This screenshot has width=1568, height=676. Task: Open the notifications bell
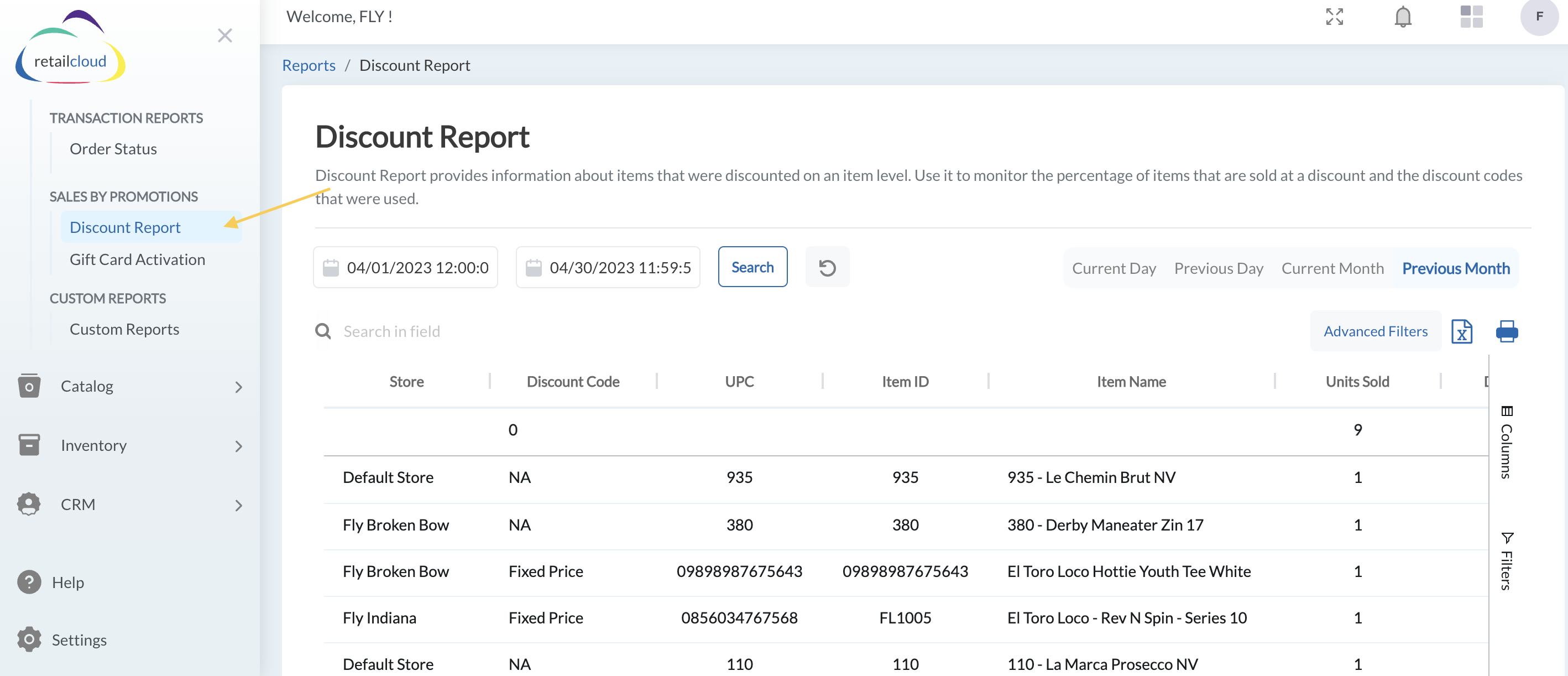point(1403,17)
